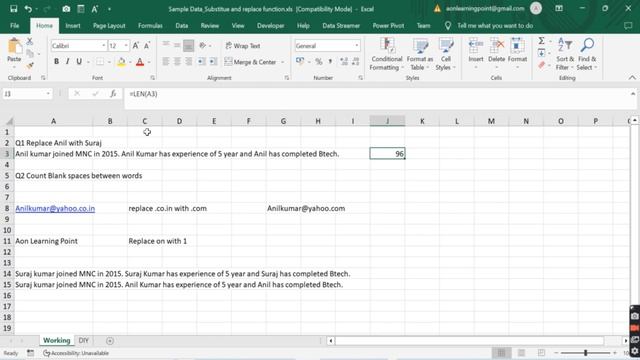
Task: Click the Format Painter brush icon
Action: click(30, 65)
